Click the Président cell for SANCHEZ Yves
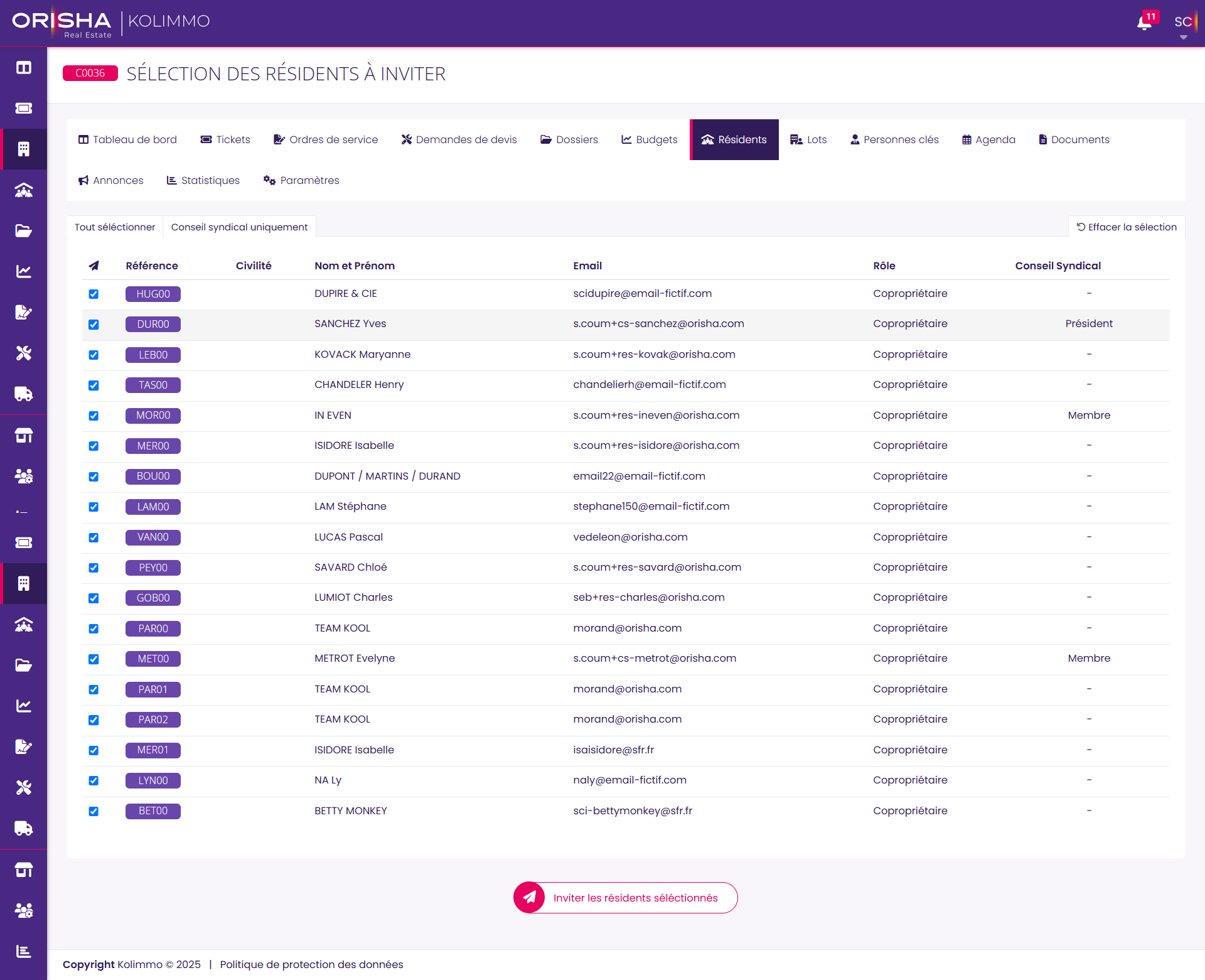The width and height of the screenshot is (1205, 980). click(x=1089, y=323)
